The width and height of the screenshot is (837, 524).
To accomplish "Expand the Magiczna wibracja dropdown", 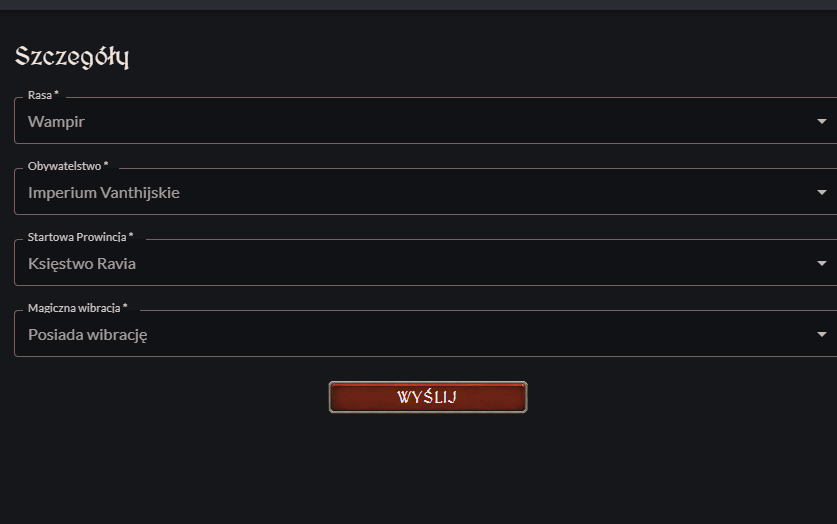I will click(425, 334).
